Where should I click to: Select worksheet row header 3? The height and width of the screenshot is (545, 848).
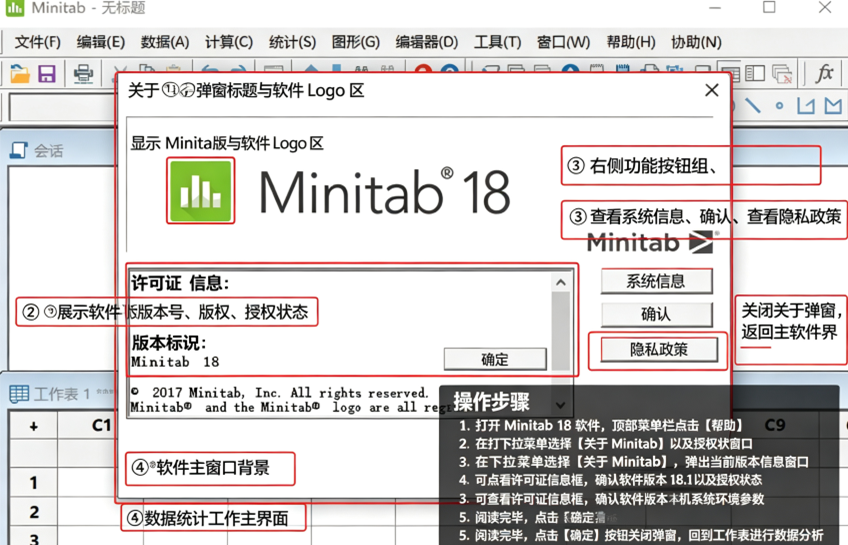point(34,537)
